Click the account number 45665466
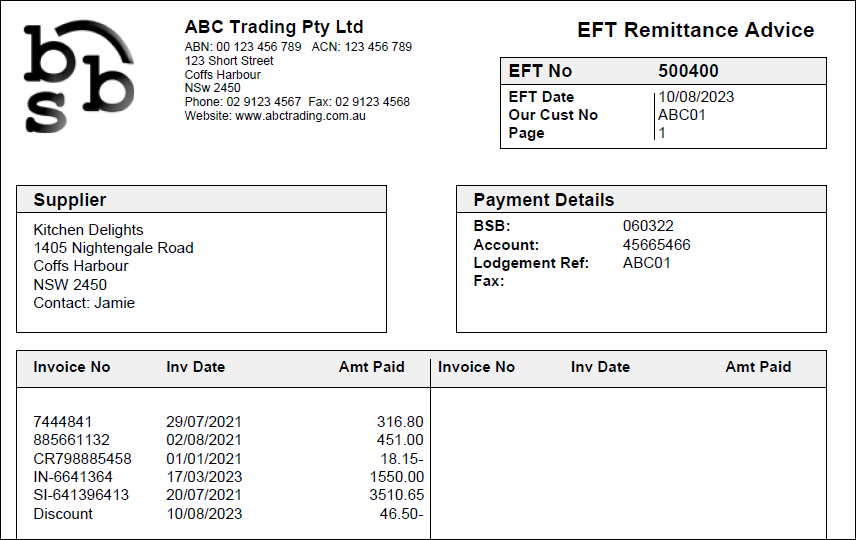 coord(656,245)
